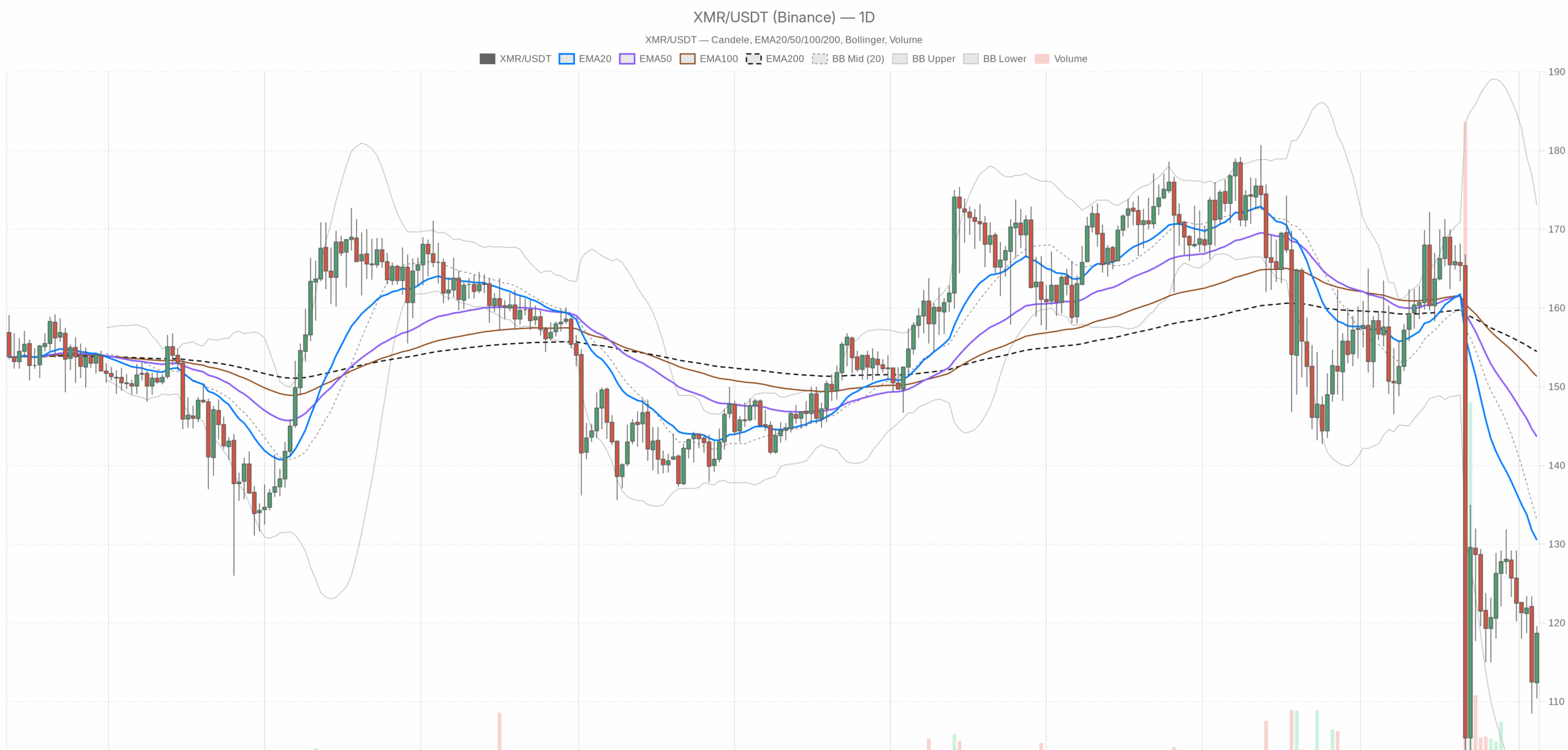Click the blue EMA20 legend swatch
Screen dimensions: 1568x750
click(567, 58)
